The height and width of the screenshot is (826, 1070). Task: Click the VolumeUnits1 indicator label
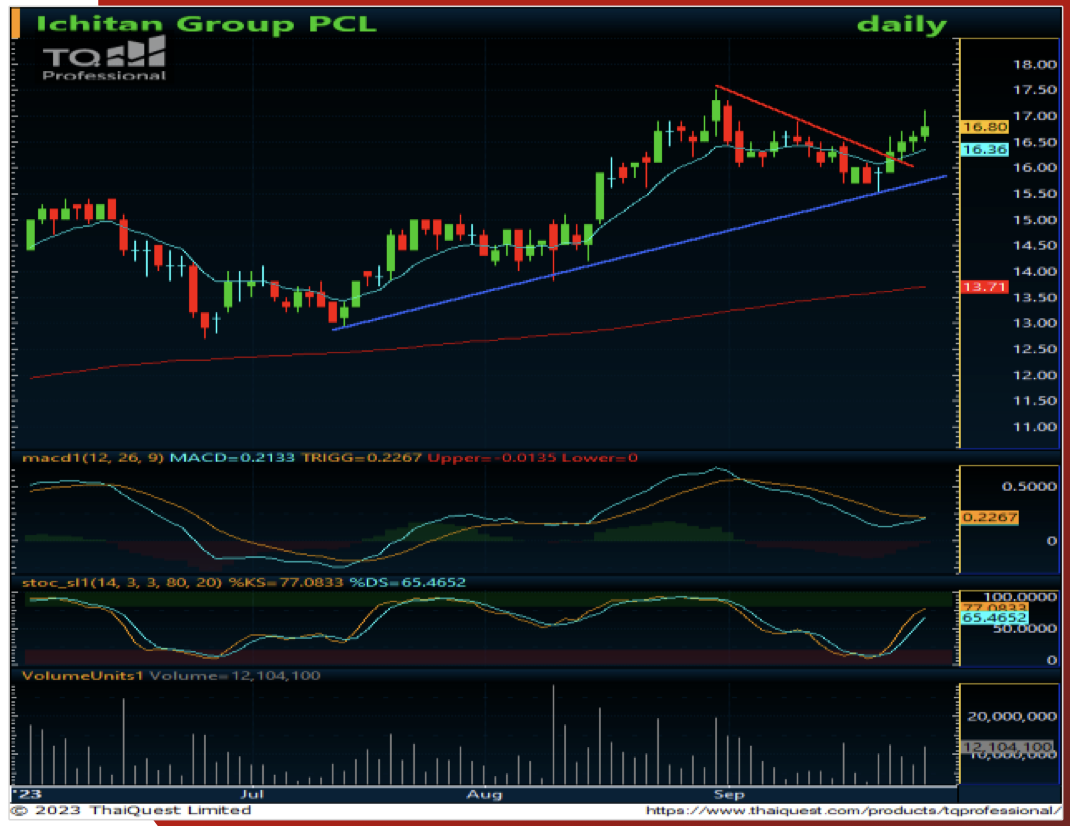(83, 676)
